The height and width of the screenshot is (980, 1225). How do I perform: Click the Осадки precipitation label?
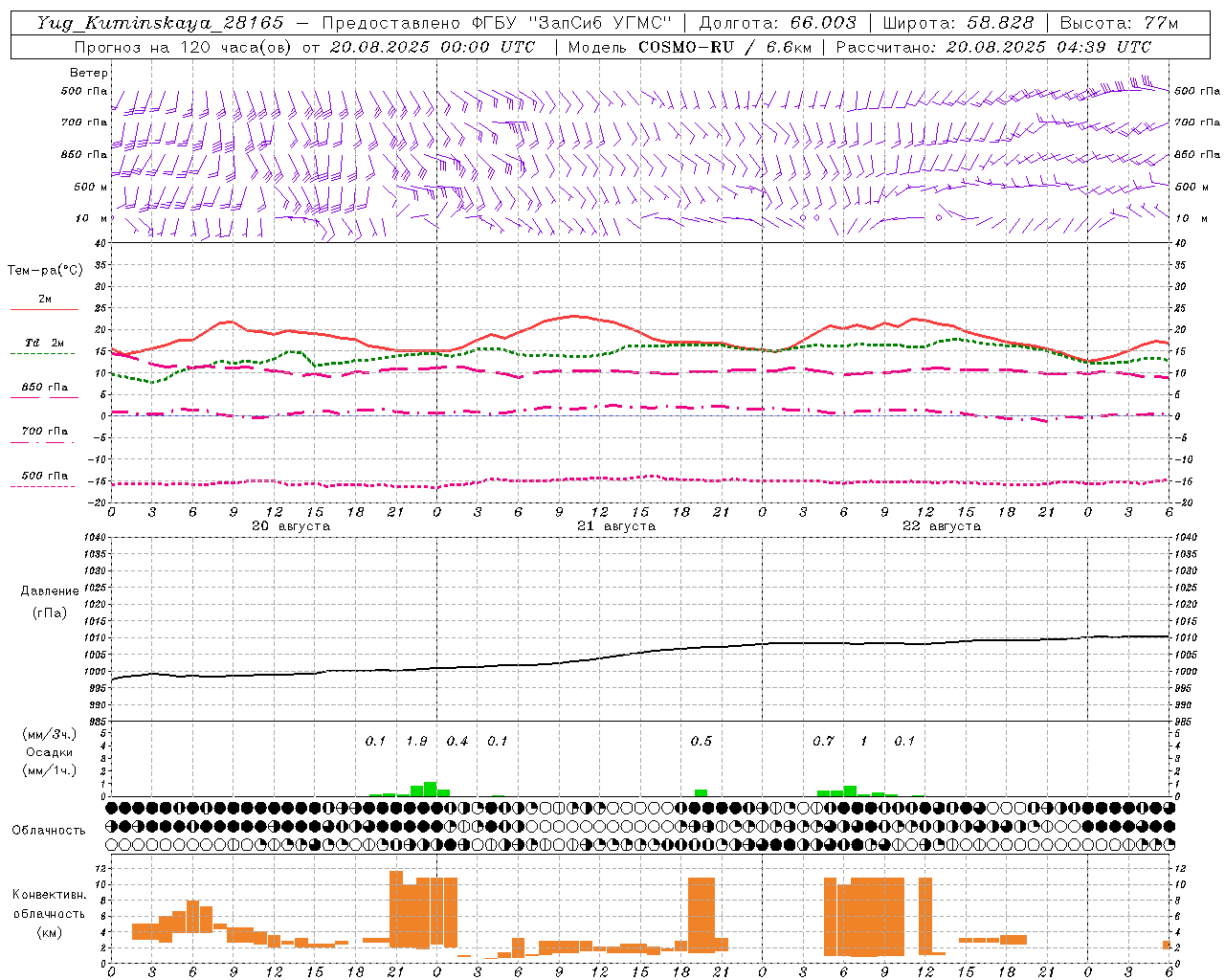click(x=50, y=753)
